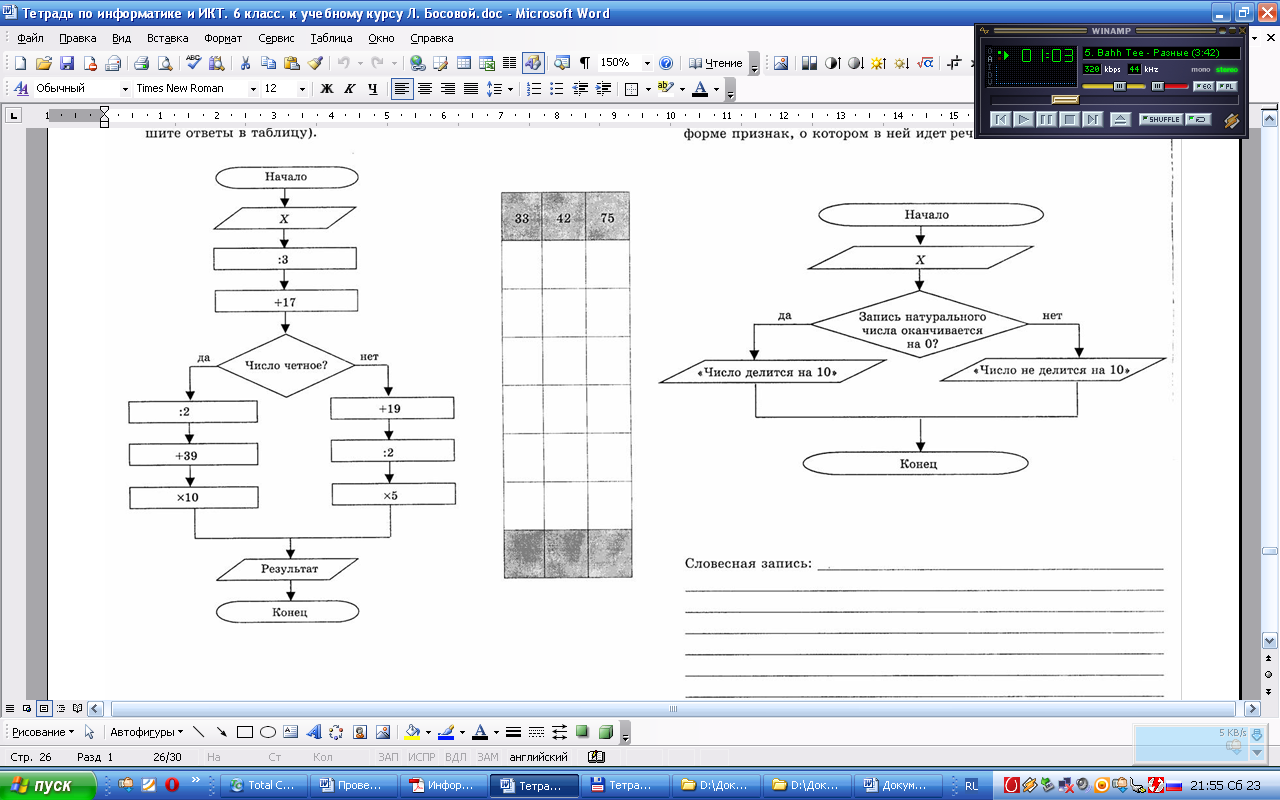Open the Формат menu
Image resolution: width=1280 pixels, height=800 pixels.
point(223,38)
